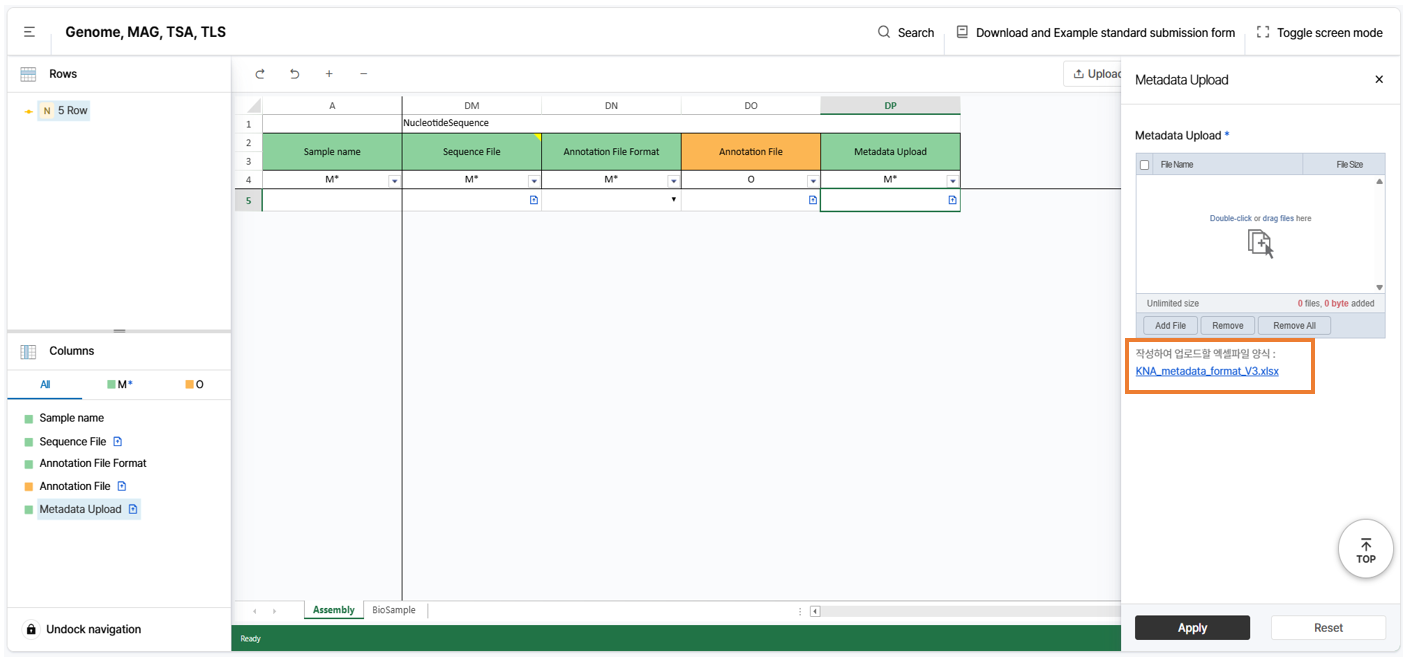Undock navigation using the lock toggle
The width and height of the screenshot is (1409, 661).
coord(31,629)
